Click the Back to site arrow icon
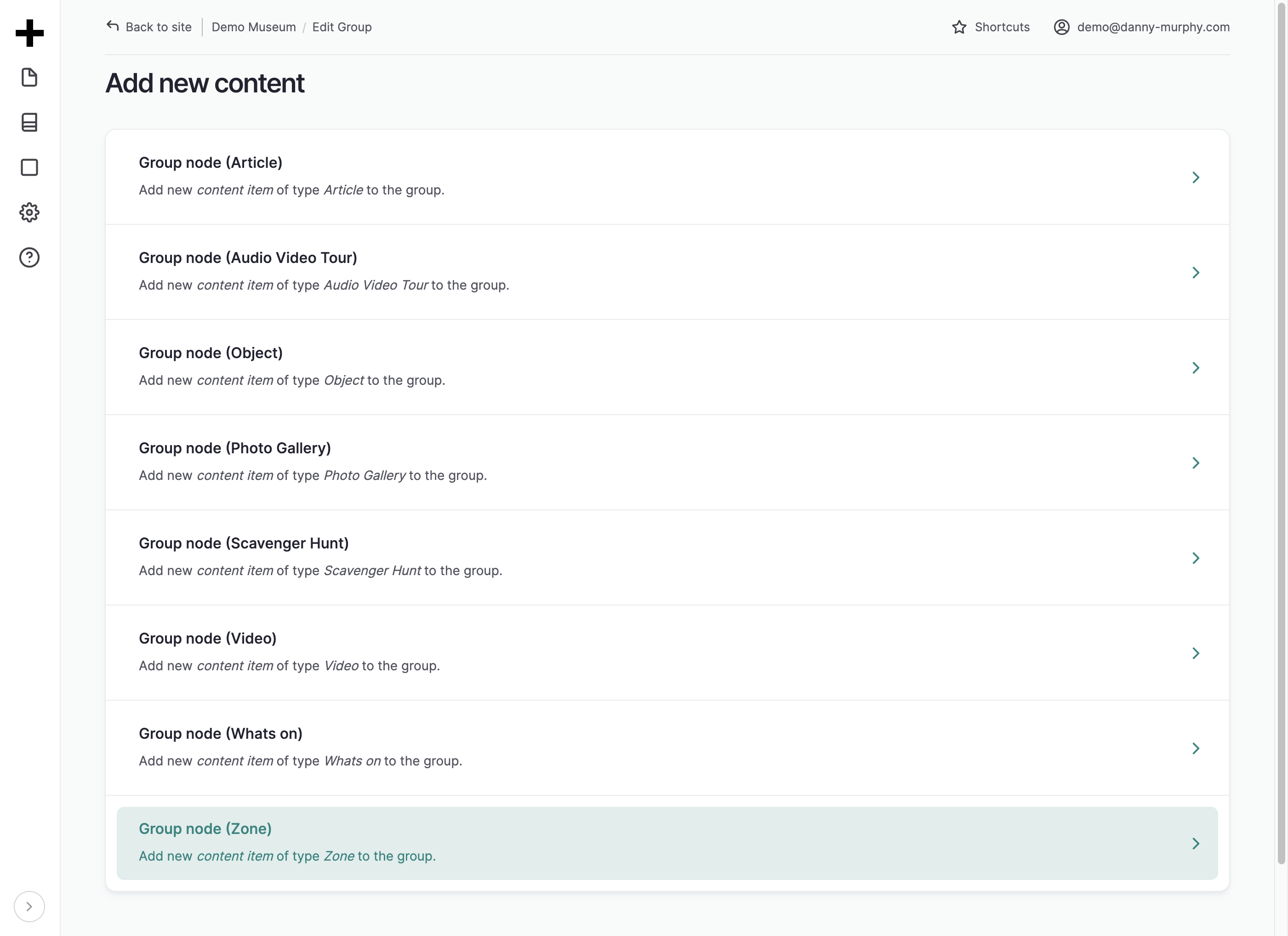Image resolution: width=1288 pixels, height=936 pixels. 113,26
